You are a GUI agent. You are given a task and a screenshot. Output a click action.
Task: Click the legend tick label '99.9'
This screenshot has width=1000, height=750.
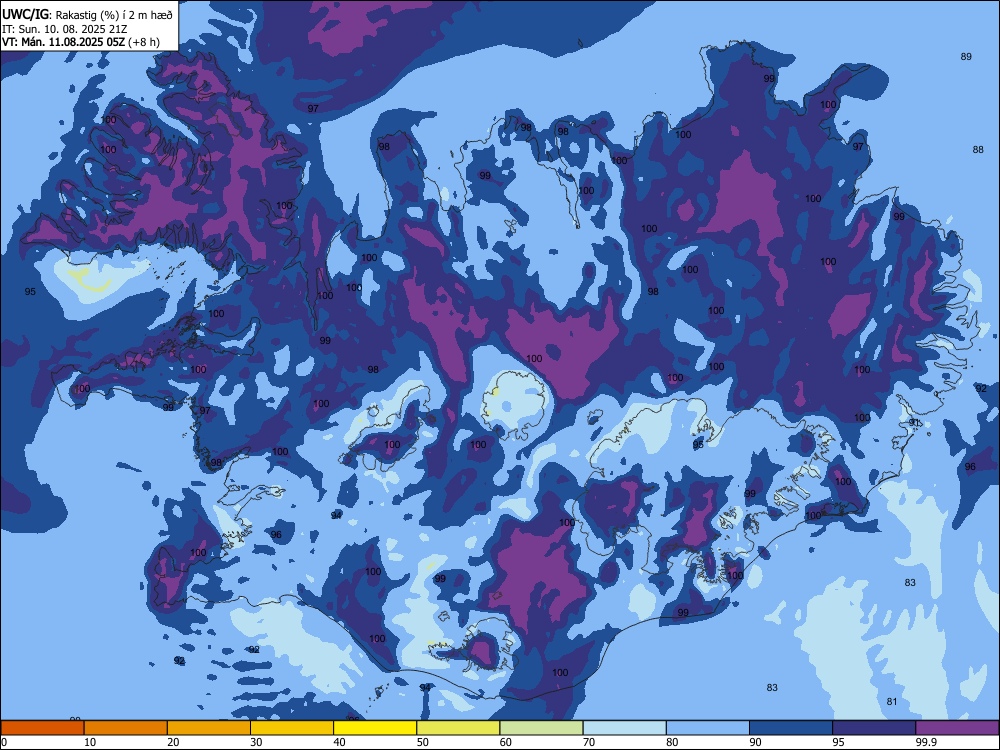(926, 742)
